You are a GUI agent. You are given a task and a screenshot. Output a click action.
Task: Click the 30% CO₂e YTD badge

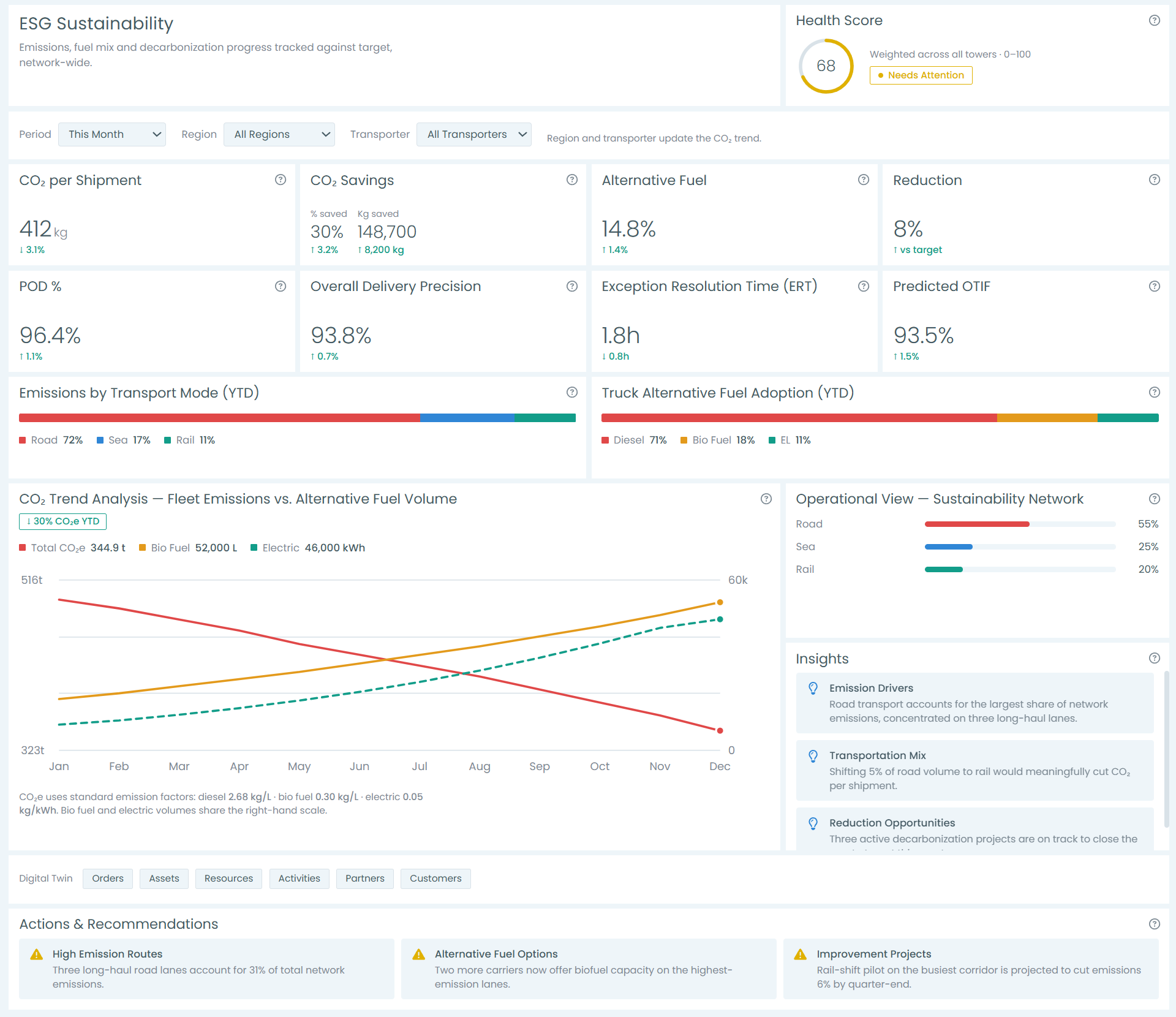click(63, 521)
